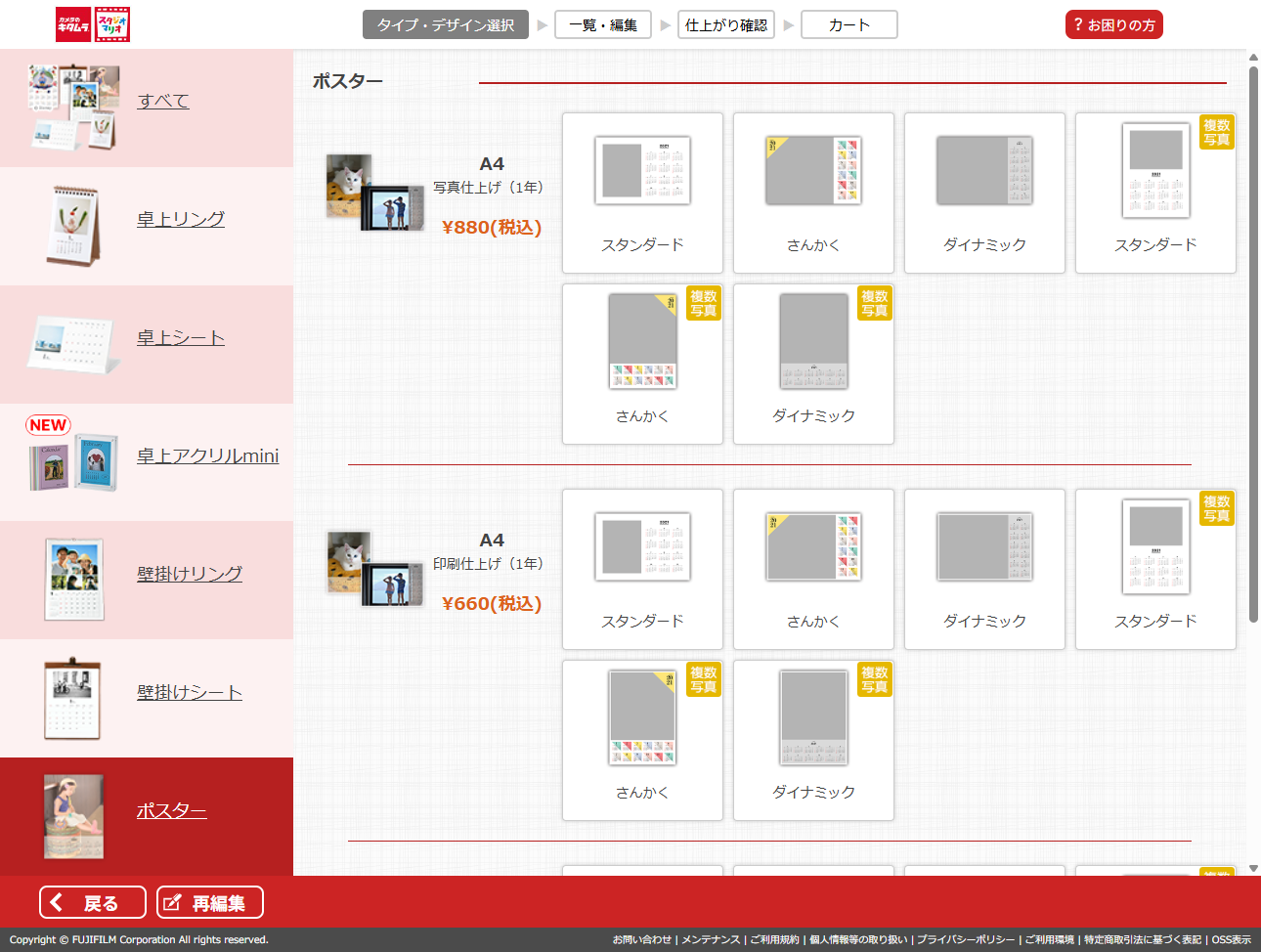The image size is (1261, 952).
Task: Select the すべて calendar category thumbnail
Action: pyautogui.click(x=73, y=107)
